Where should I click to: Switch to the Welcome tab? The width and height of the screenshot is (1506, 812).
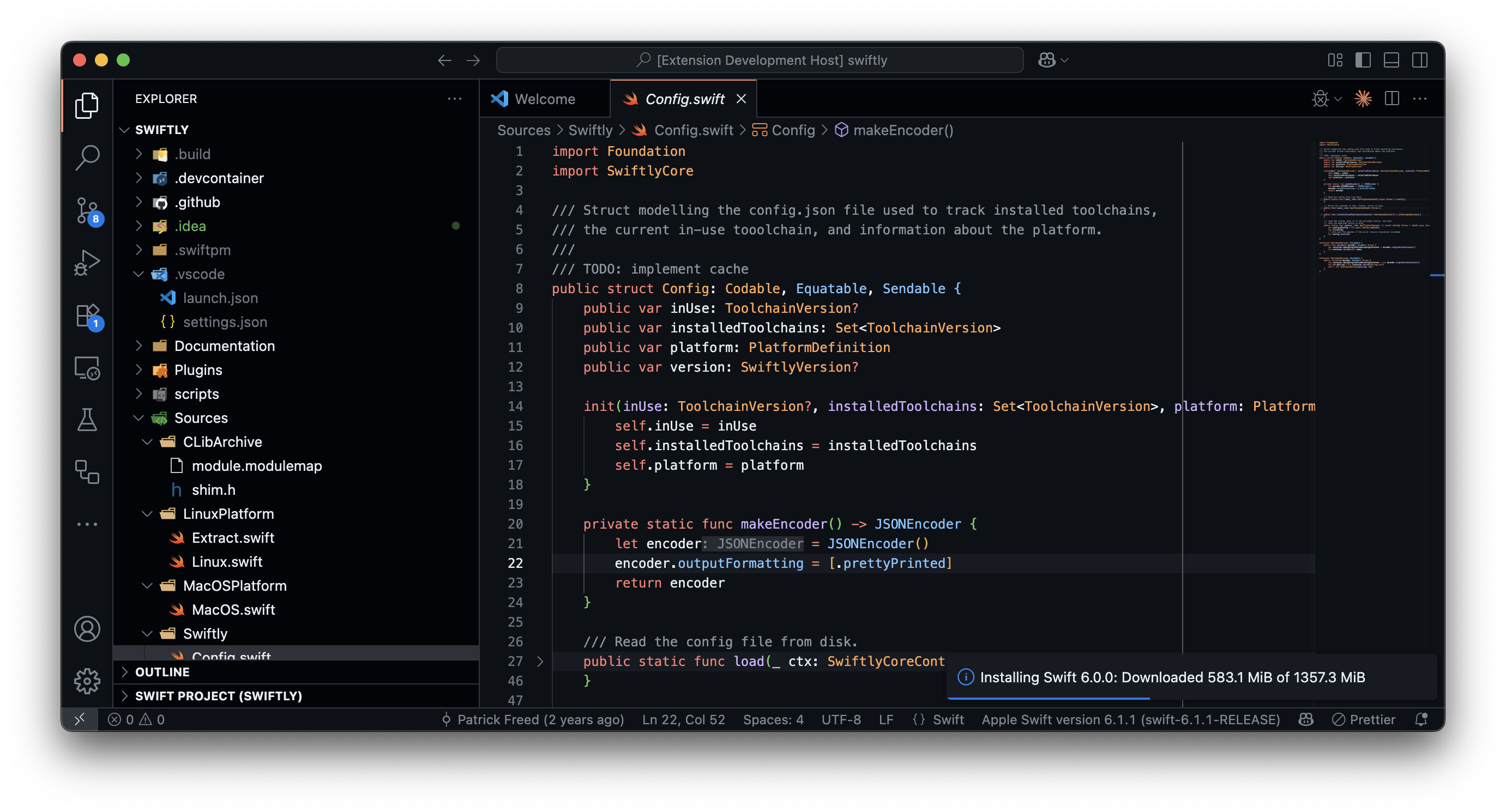click(x=544, y=99)
